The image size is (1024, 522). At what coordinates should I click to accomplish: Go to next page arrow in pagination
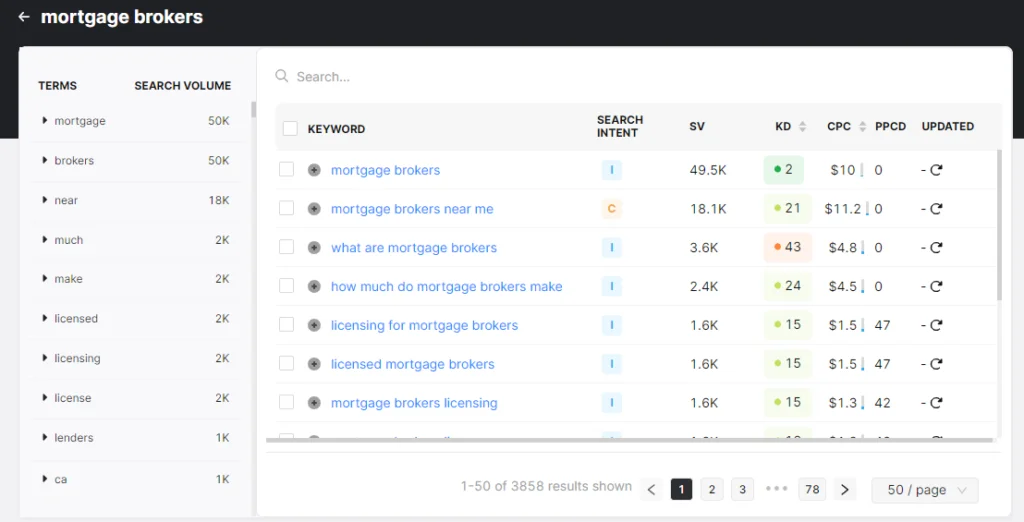[x=845, y=489]
